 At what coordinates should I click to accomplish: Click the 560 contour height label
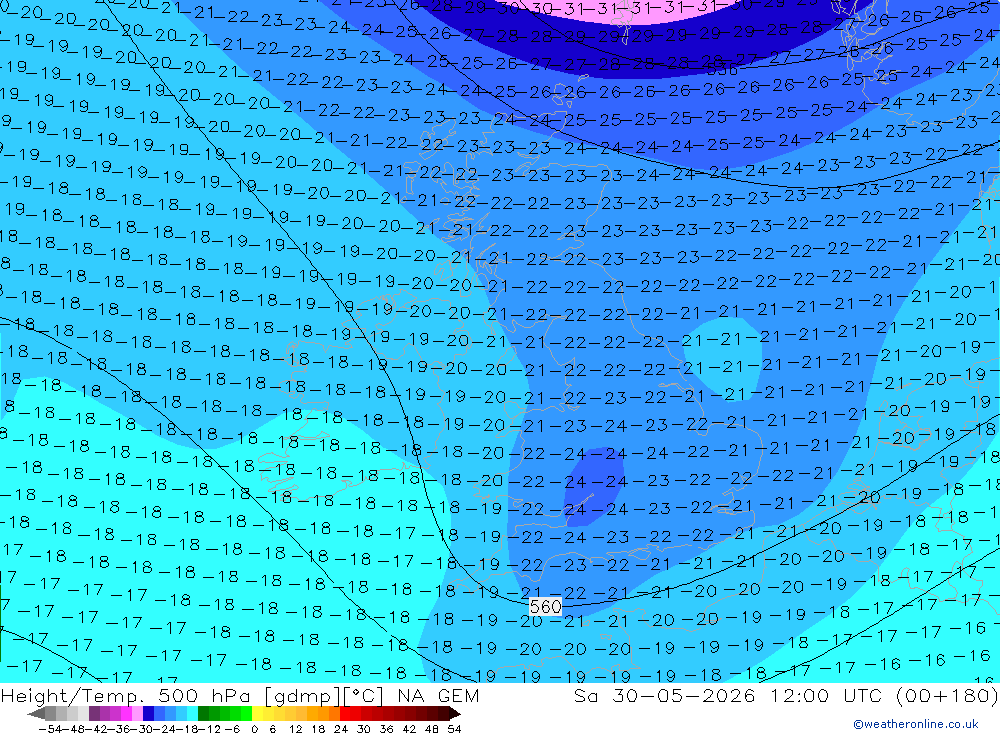coord(545,606)
